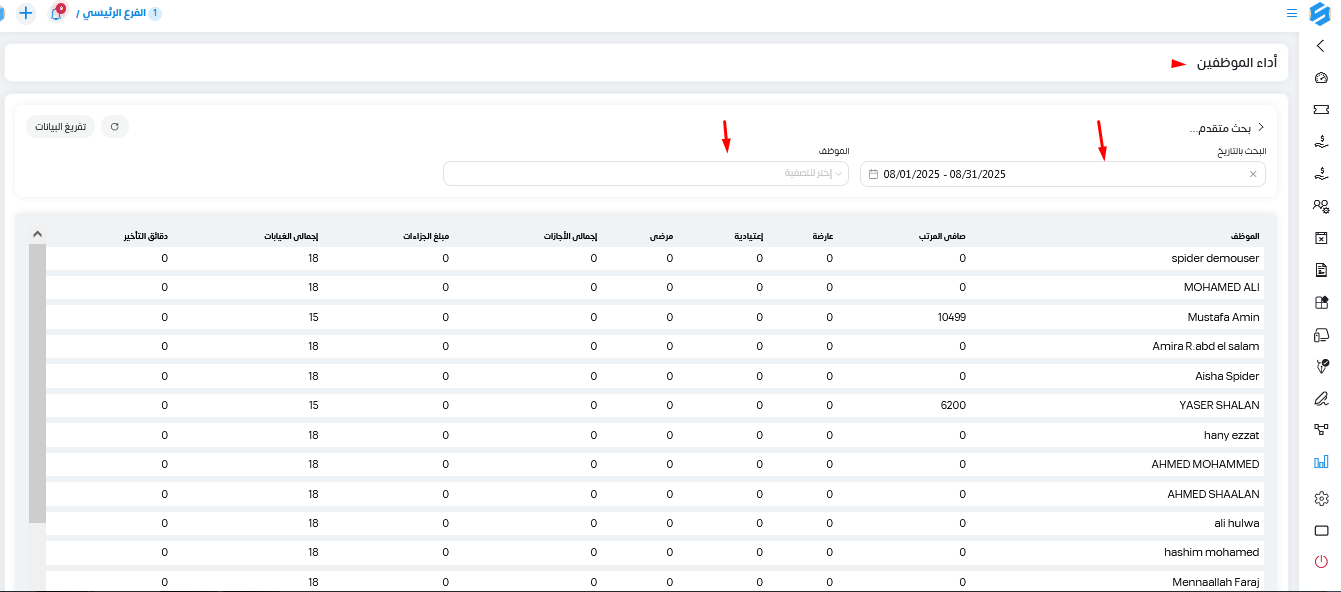Click the إعتيادية column header
The image size is (1341, 592).
(x=750, y=235)
